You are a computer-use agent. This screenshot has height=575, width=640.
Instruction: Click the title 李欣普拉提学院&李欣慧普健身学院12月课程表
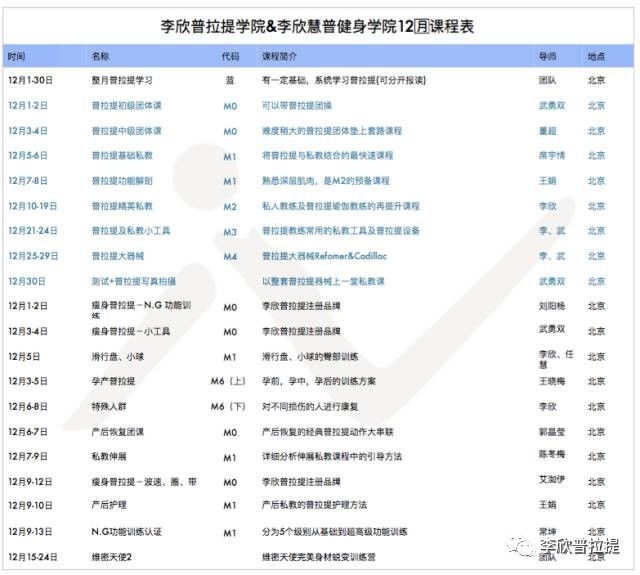[x=317, y=27]
